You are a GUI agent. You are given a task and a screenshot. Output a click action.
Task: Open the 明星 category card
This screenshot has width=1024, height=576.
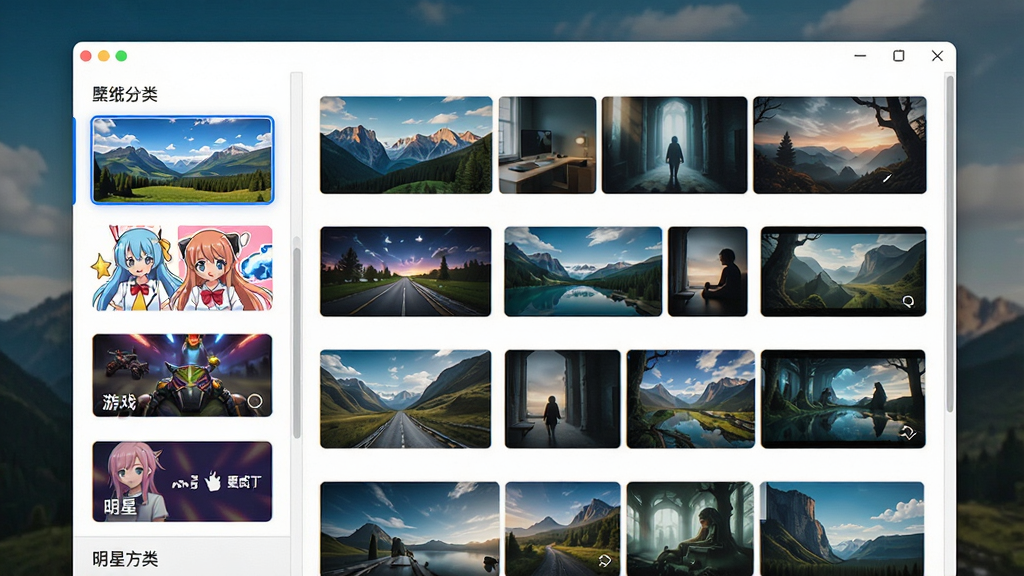coord(182,481)
